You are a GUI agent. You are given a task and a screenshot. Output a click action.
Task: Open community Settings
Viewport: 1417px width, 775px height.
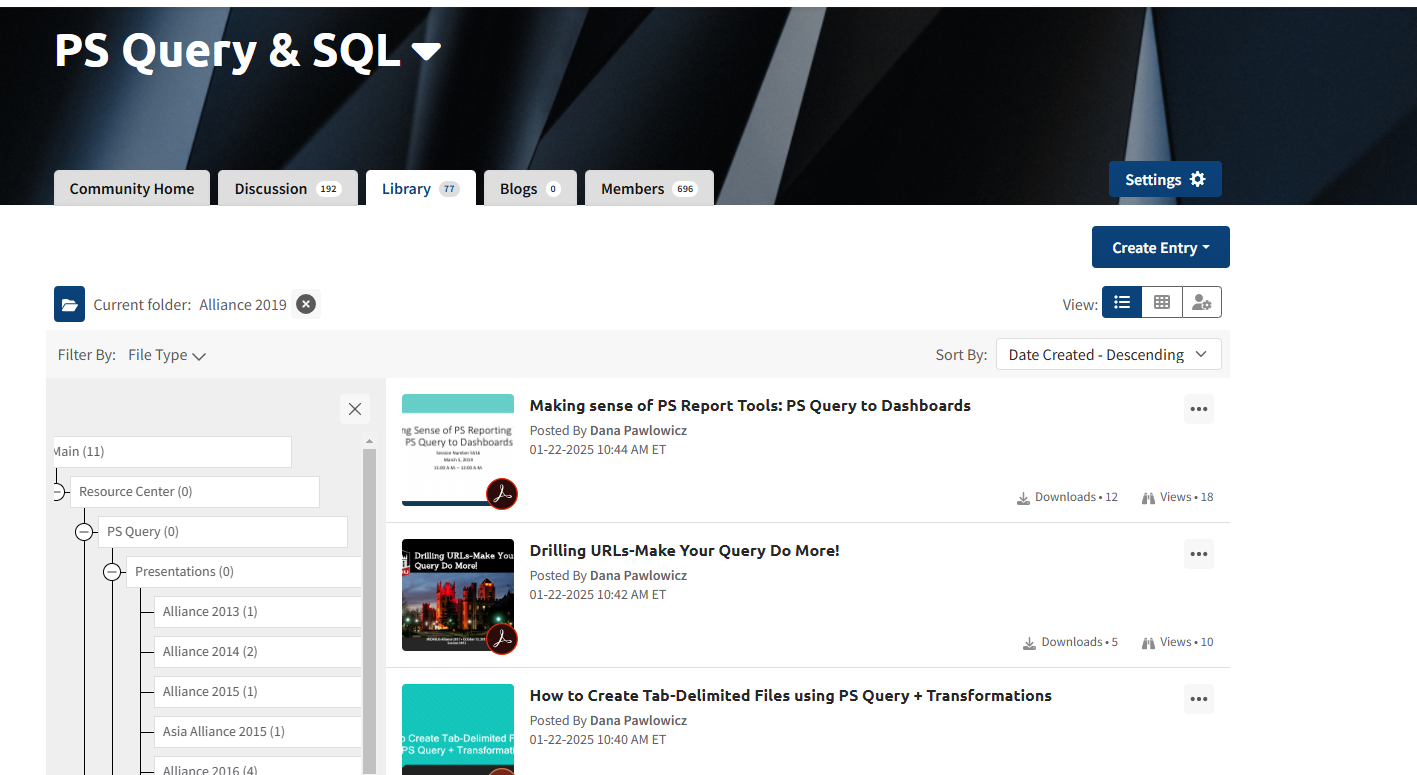(1165, 180)
